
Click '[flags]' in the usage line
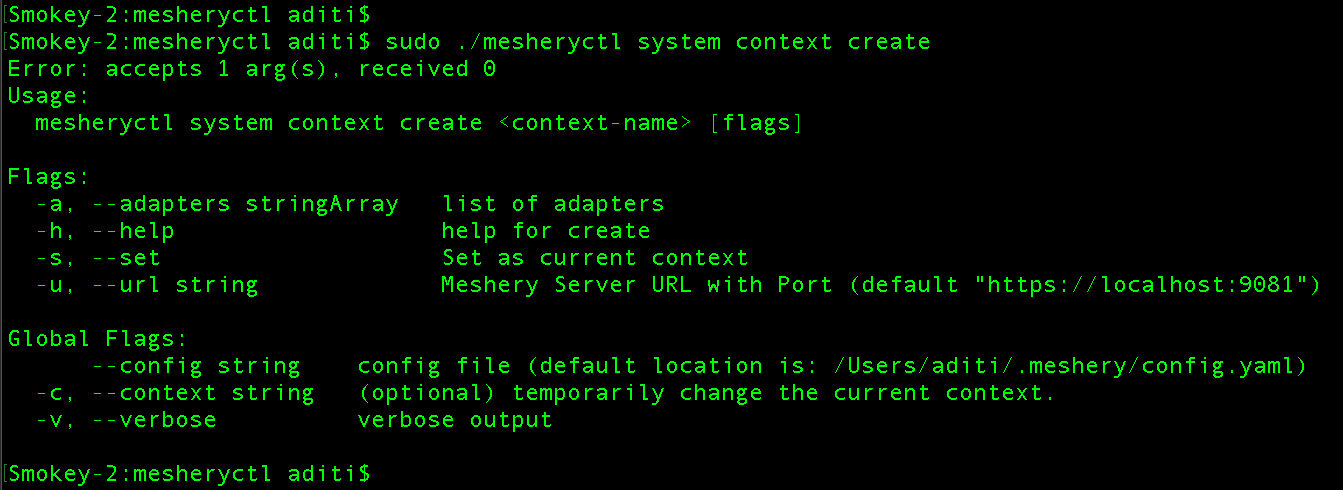tap(755, 123)
